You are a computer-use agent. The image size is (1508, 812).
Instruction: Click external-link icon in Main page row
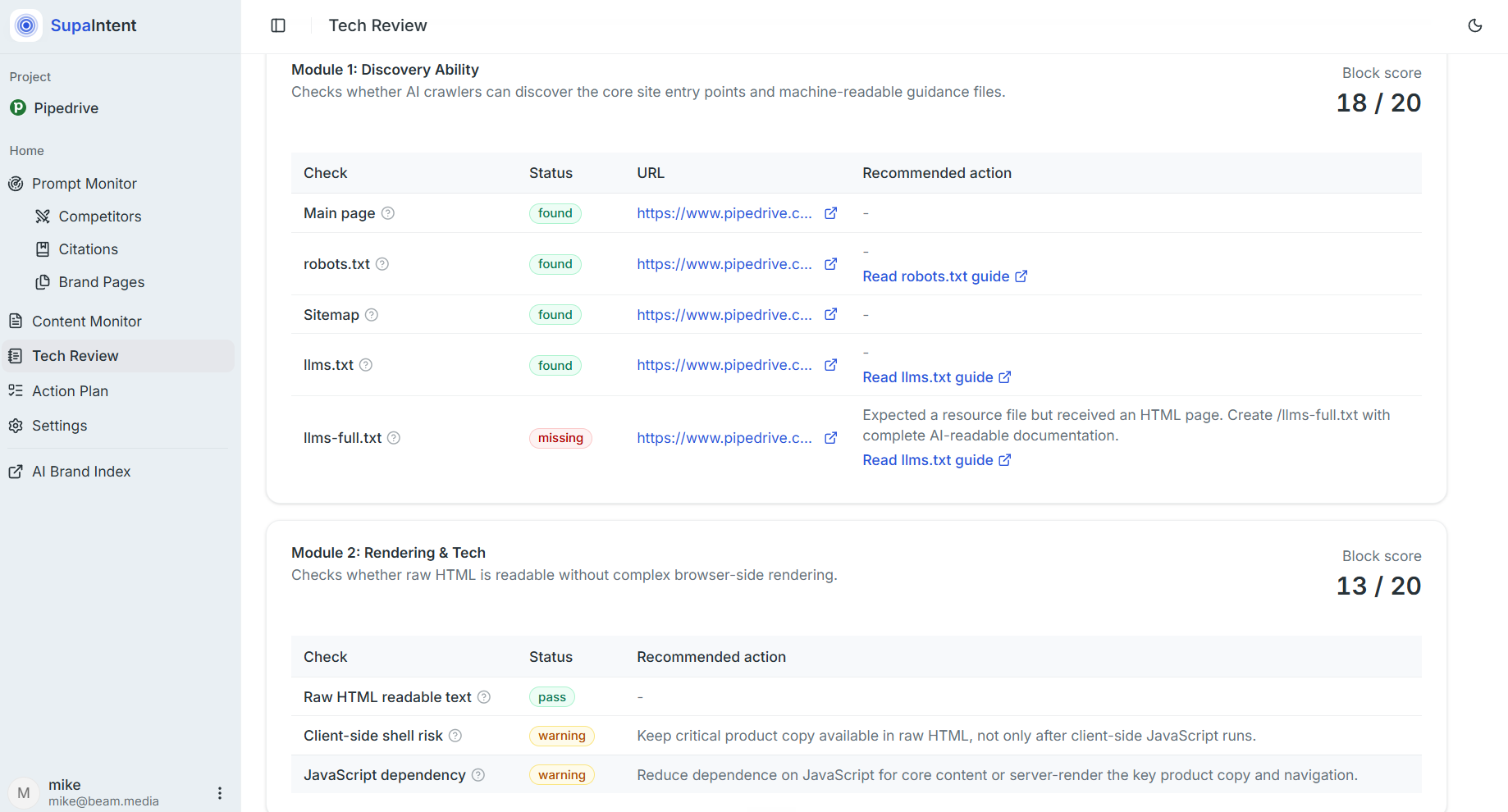click(831, 213)
